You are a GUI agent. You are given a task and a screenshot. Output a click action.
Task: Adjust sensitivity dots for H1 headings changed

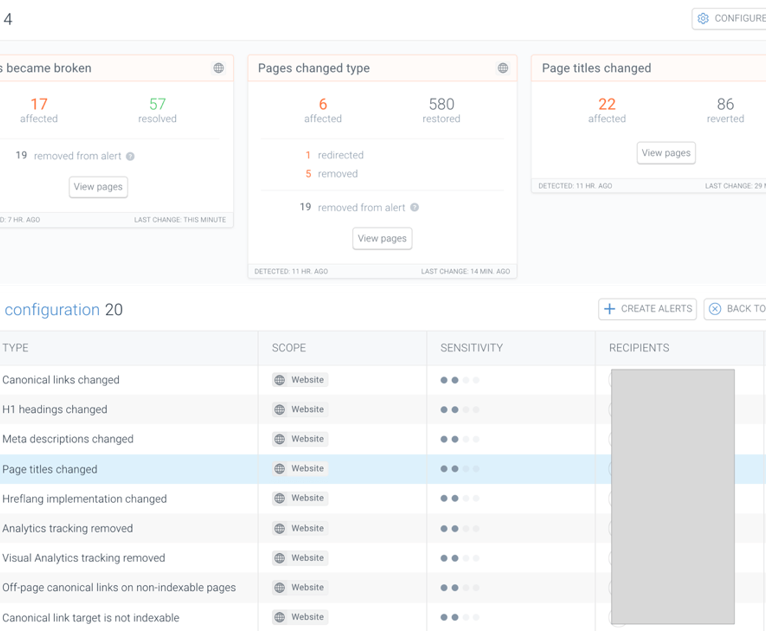[x=458, y=410]
